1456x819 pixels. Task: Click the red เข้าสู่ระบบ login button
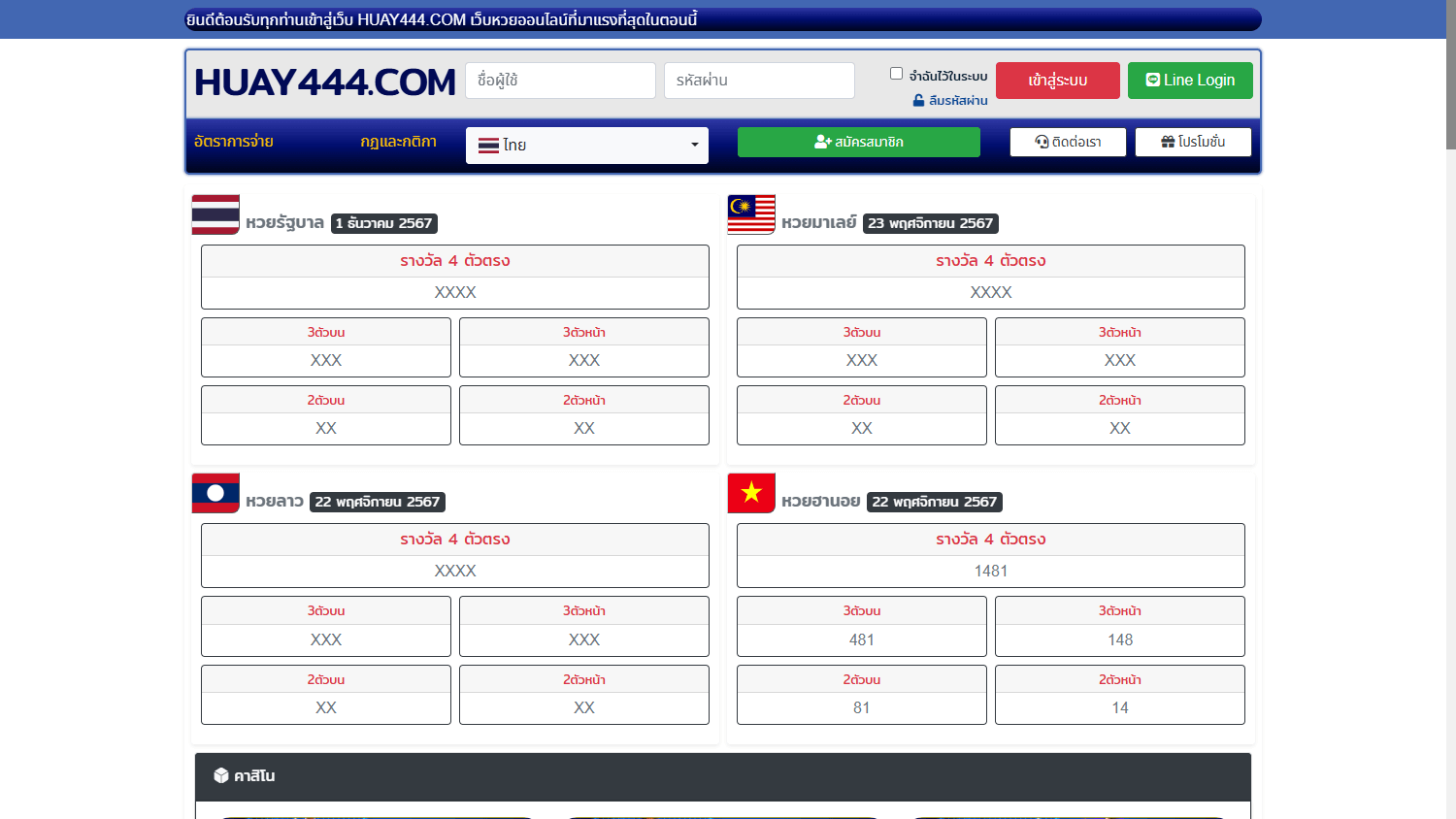click(x=1058, y=81)
